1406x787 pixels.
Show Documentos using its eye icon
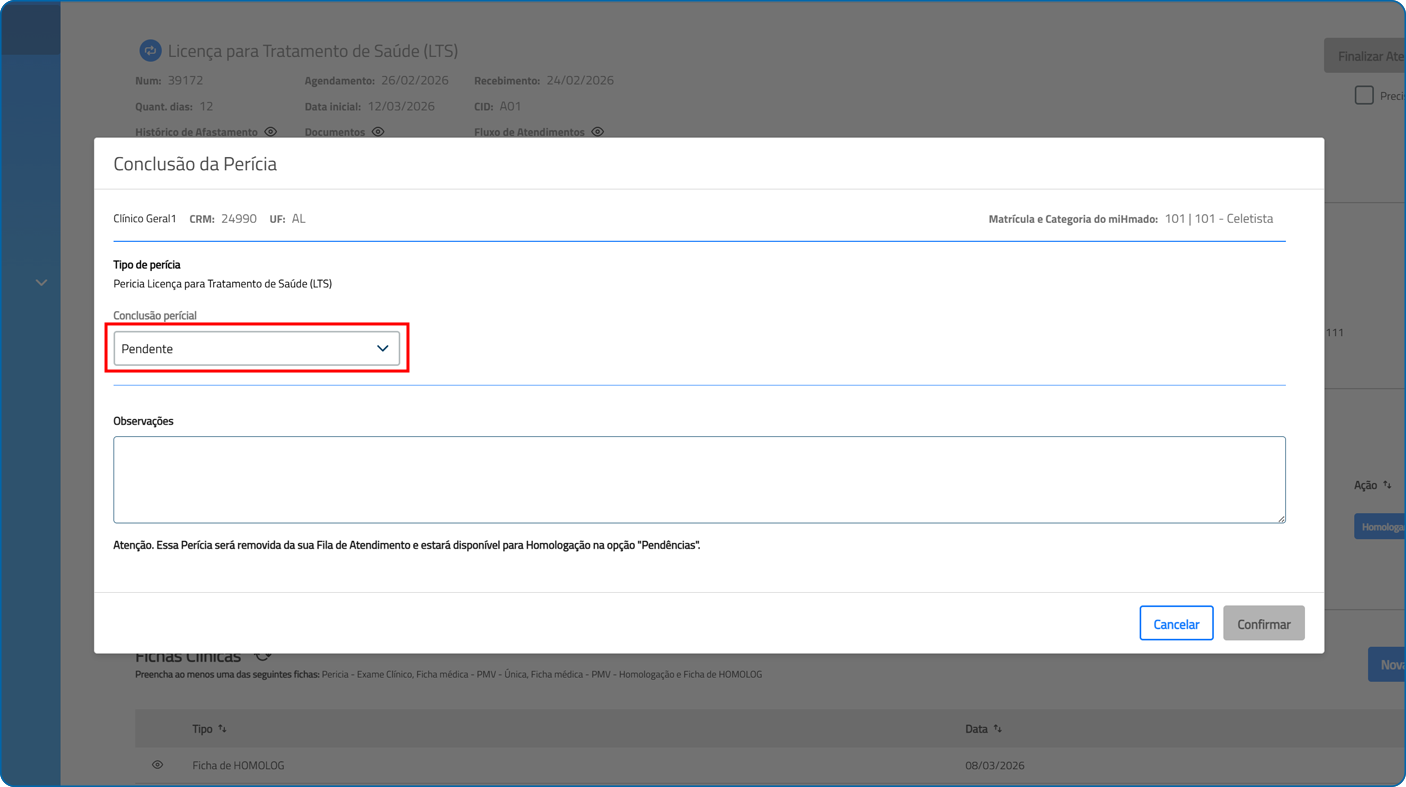[378, 132]
